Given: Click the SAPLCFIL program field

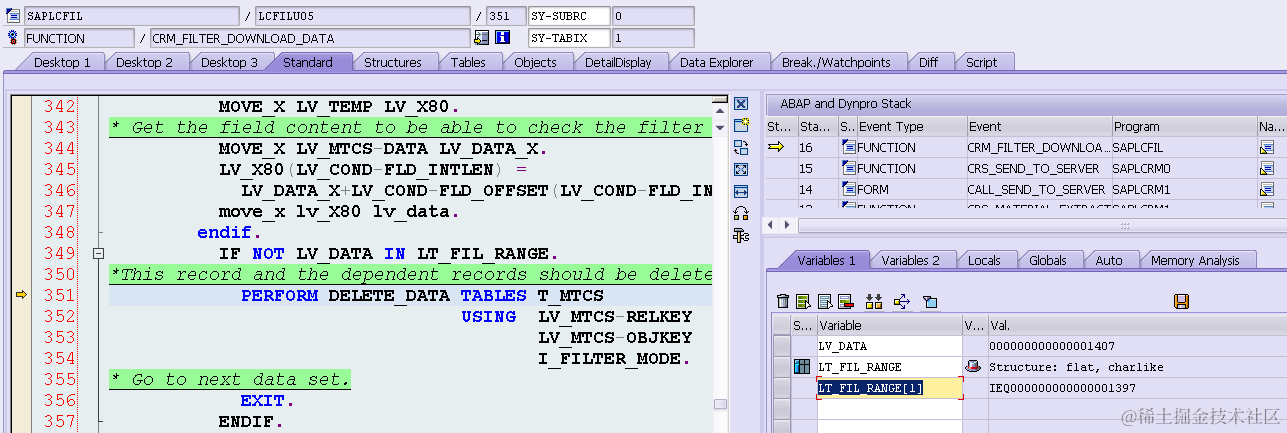Looking at the screenshot, I should (x=131, y=16).
